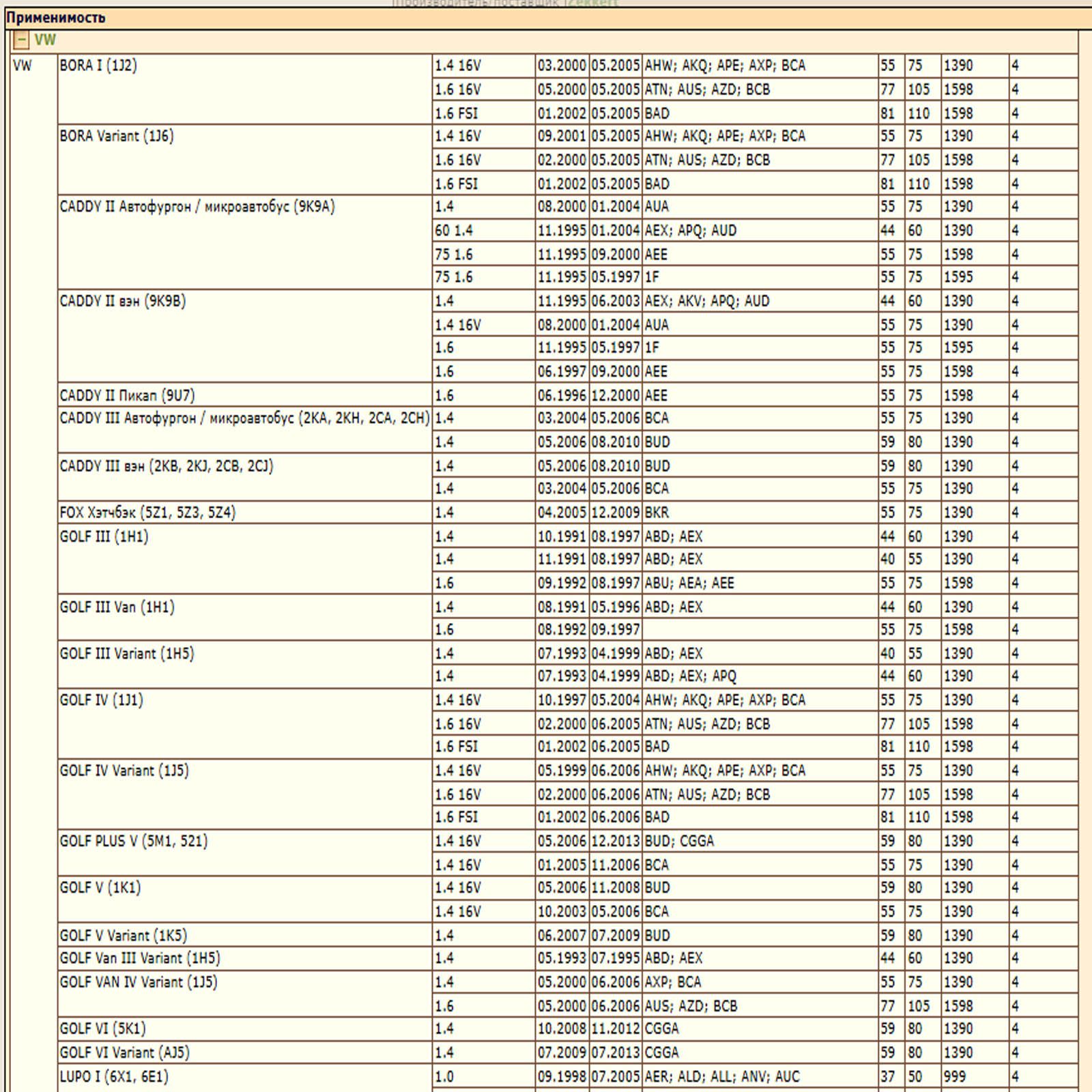
Task: Select the CADDY II вэн (9K9B) cell
Action: tap(123, 301)
